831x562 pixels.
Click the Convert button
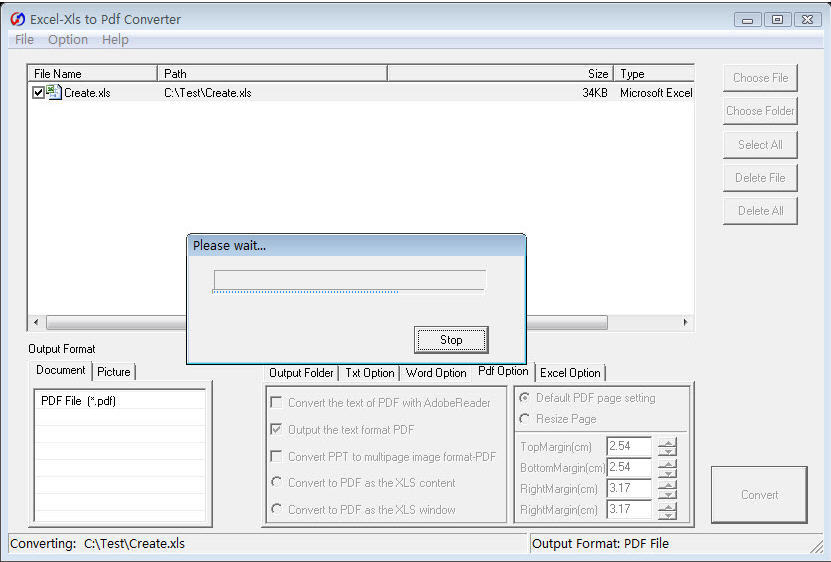(759, 495)
